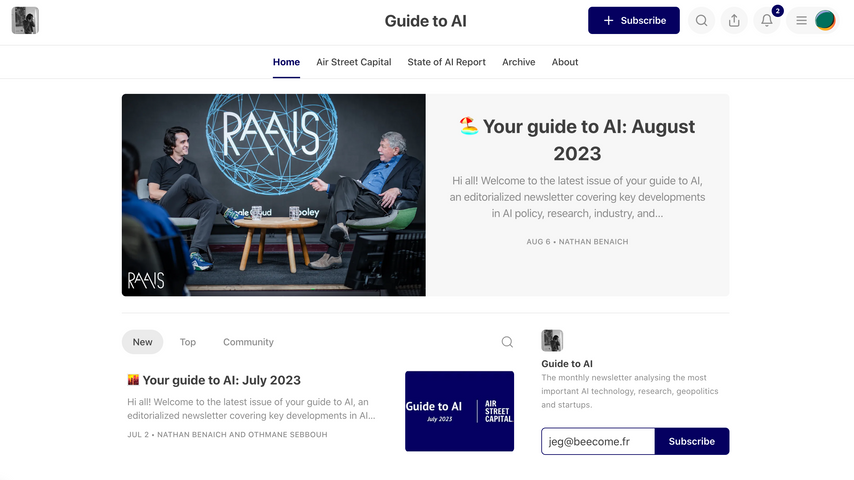Open the July 2023 guide post title

pos(214,380)
